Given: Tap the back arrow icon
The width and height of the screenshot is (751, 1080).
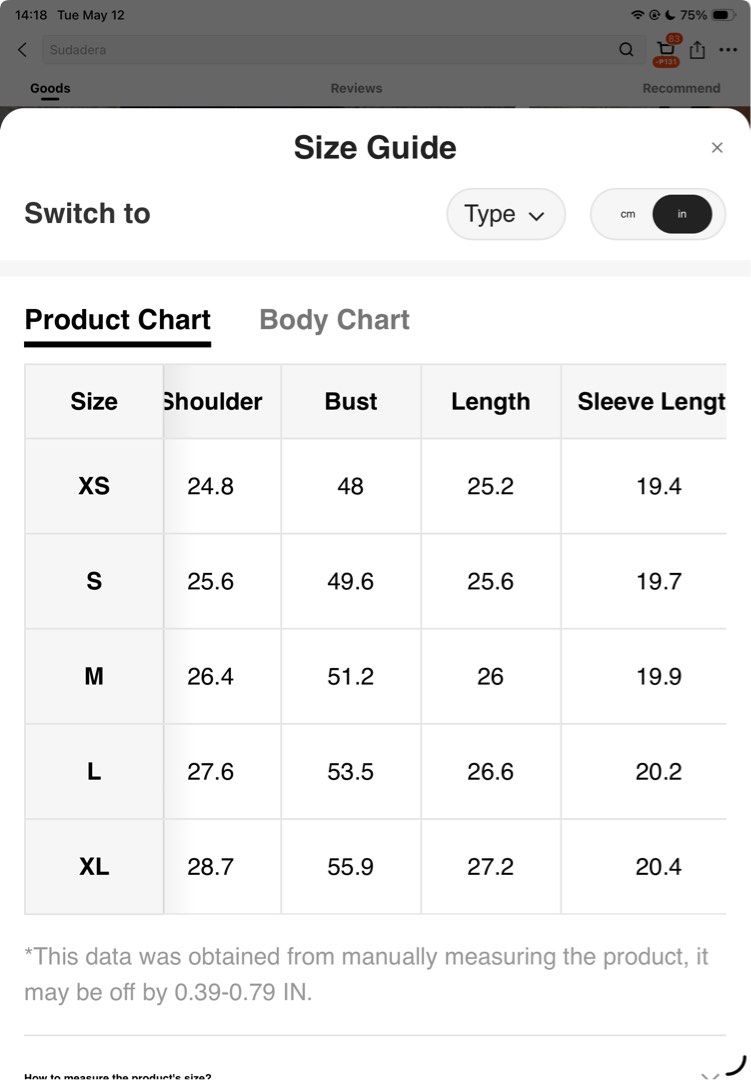Looking at the screenshot, I should coord(23,50).
